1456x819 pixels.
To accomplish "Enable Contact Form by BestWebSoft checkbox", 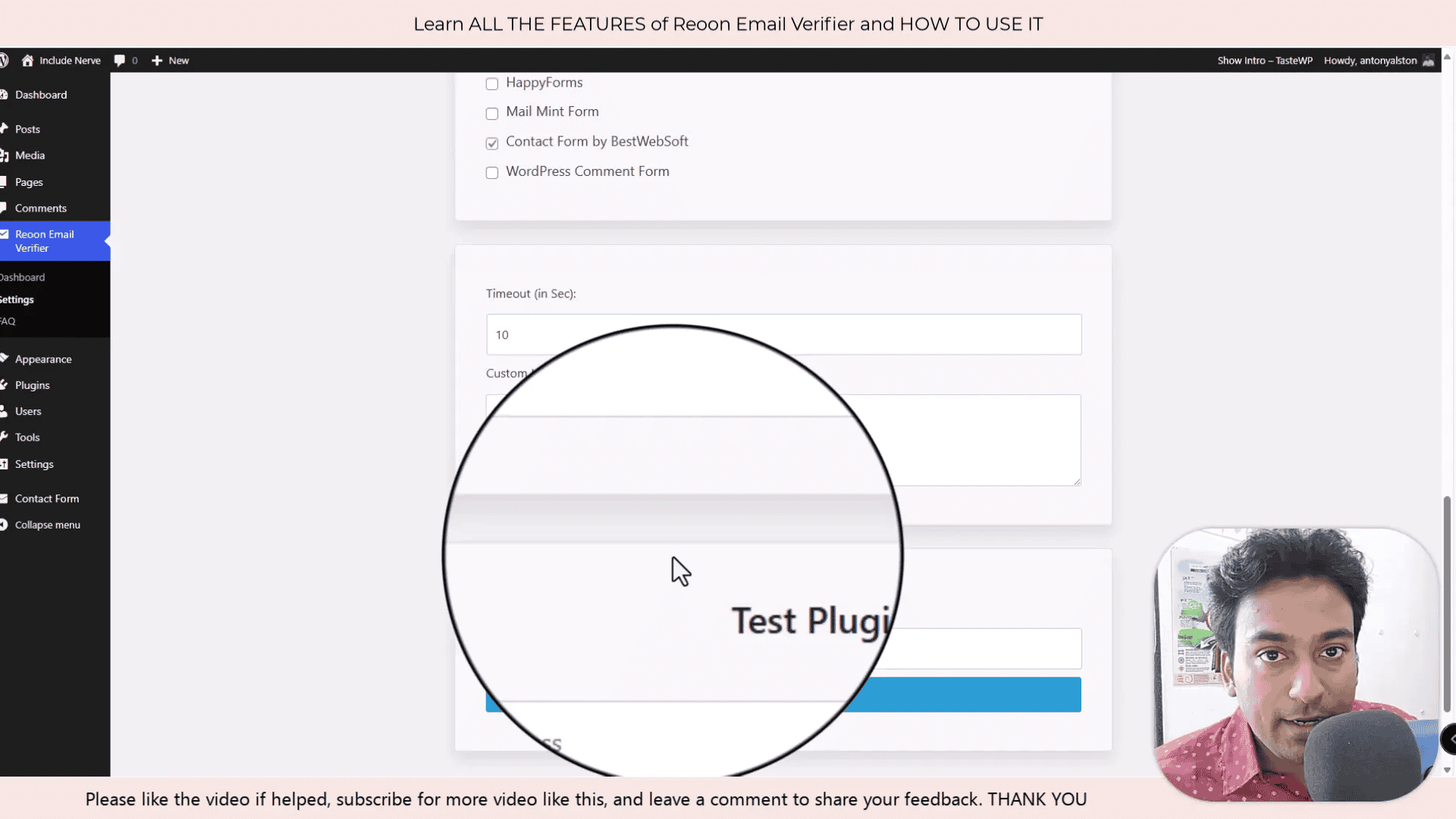I will (x=491, y=142).
